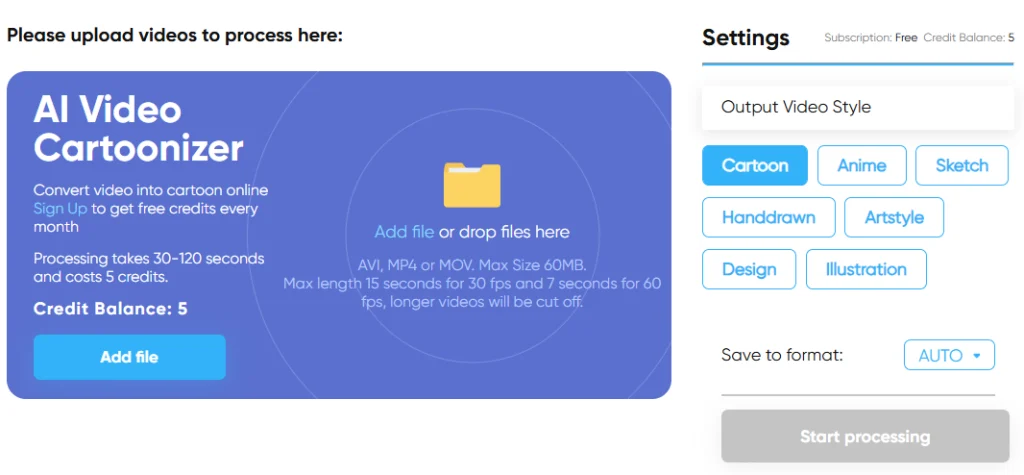Pick the Handdrawn style option
The height and width of the screenshot is (475, 1024).
tap(767, 217)
